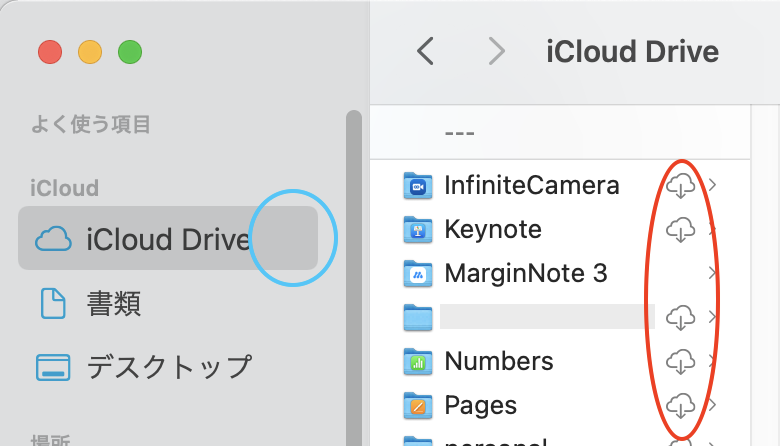
Task: Click the green zoom window button
Action: [x=130, y=51]
